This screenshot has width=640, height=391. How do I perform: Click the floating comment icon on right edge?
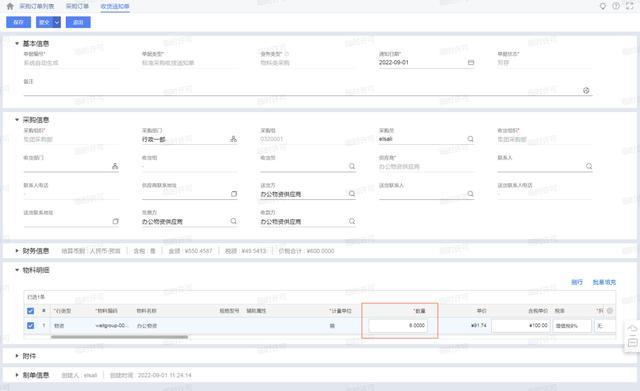pos(632,342)
